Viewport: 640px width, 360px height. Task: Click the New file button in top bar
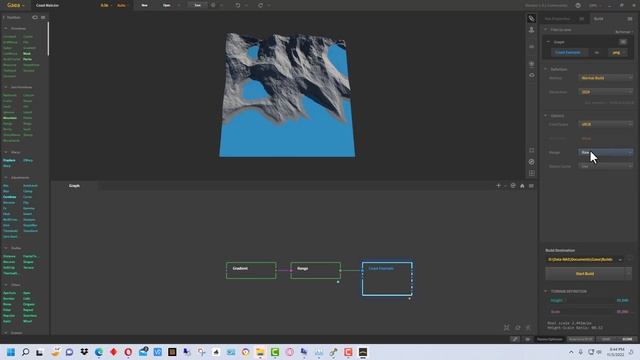click(144, 5)
